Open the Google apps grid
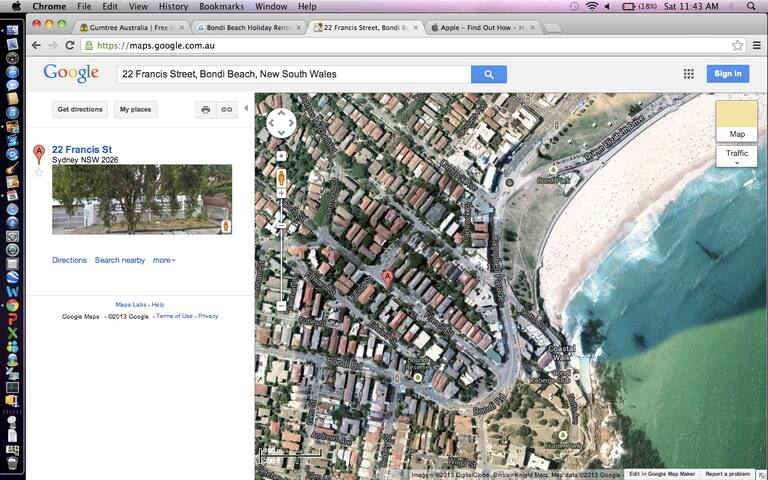The image size is (768, 480). 689,73
